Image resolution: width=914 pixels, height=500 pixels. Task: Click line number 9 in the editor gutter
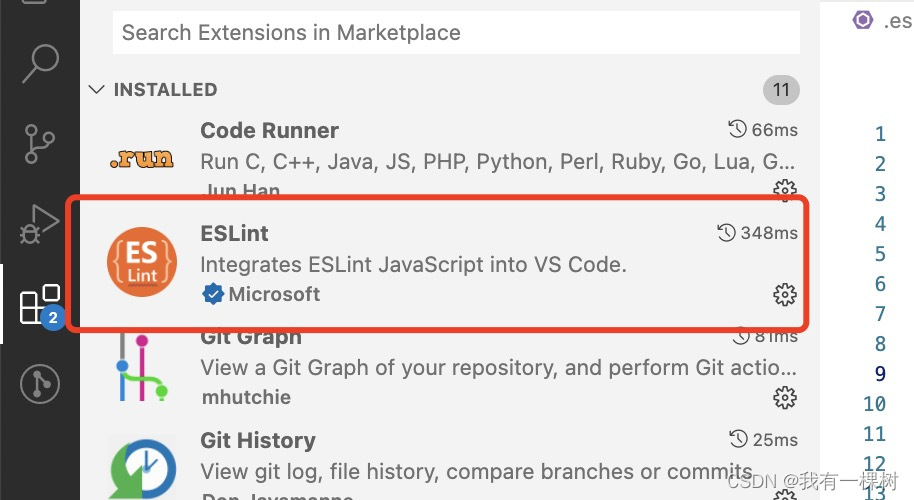click(879, 374)
